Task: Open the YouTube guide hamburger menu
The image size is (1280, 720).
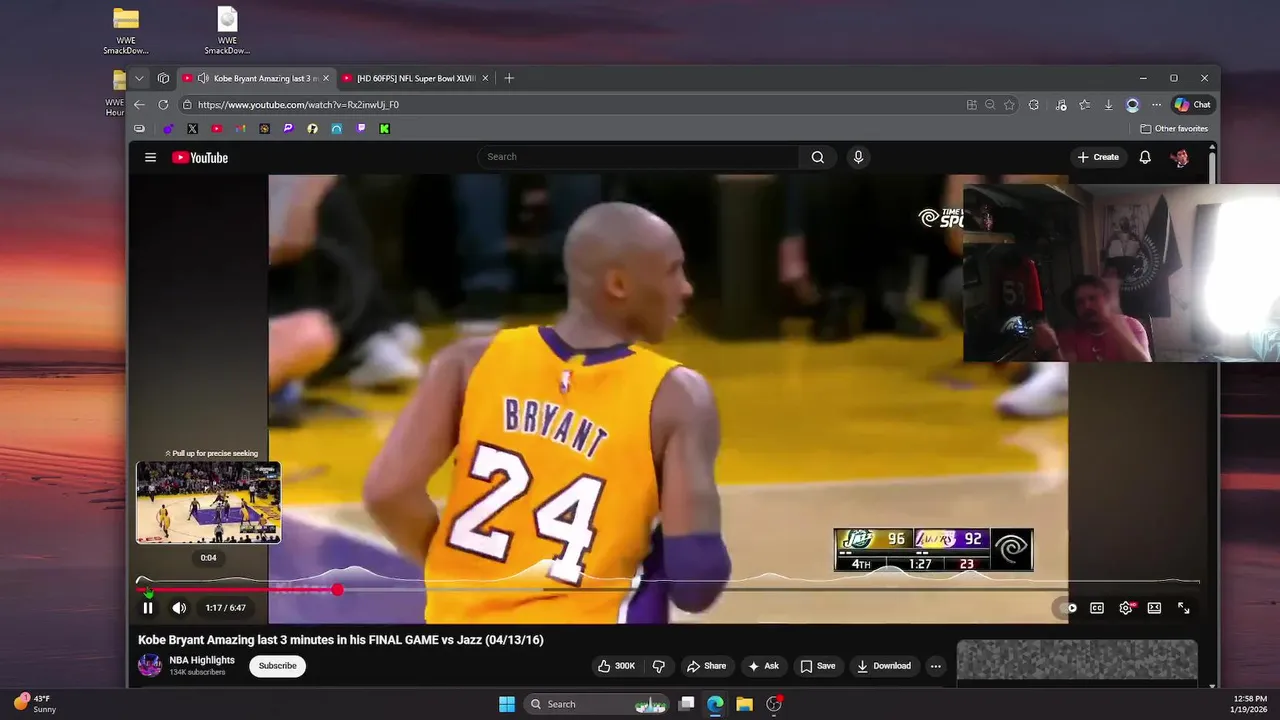Action: pyautogui.click(x=150, y=157)
